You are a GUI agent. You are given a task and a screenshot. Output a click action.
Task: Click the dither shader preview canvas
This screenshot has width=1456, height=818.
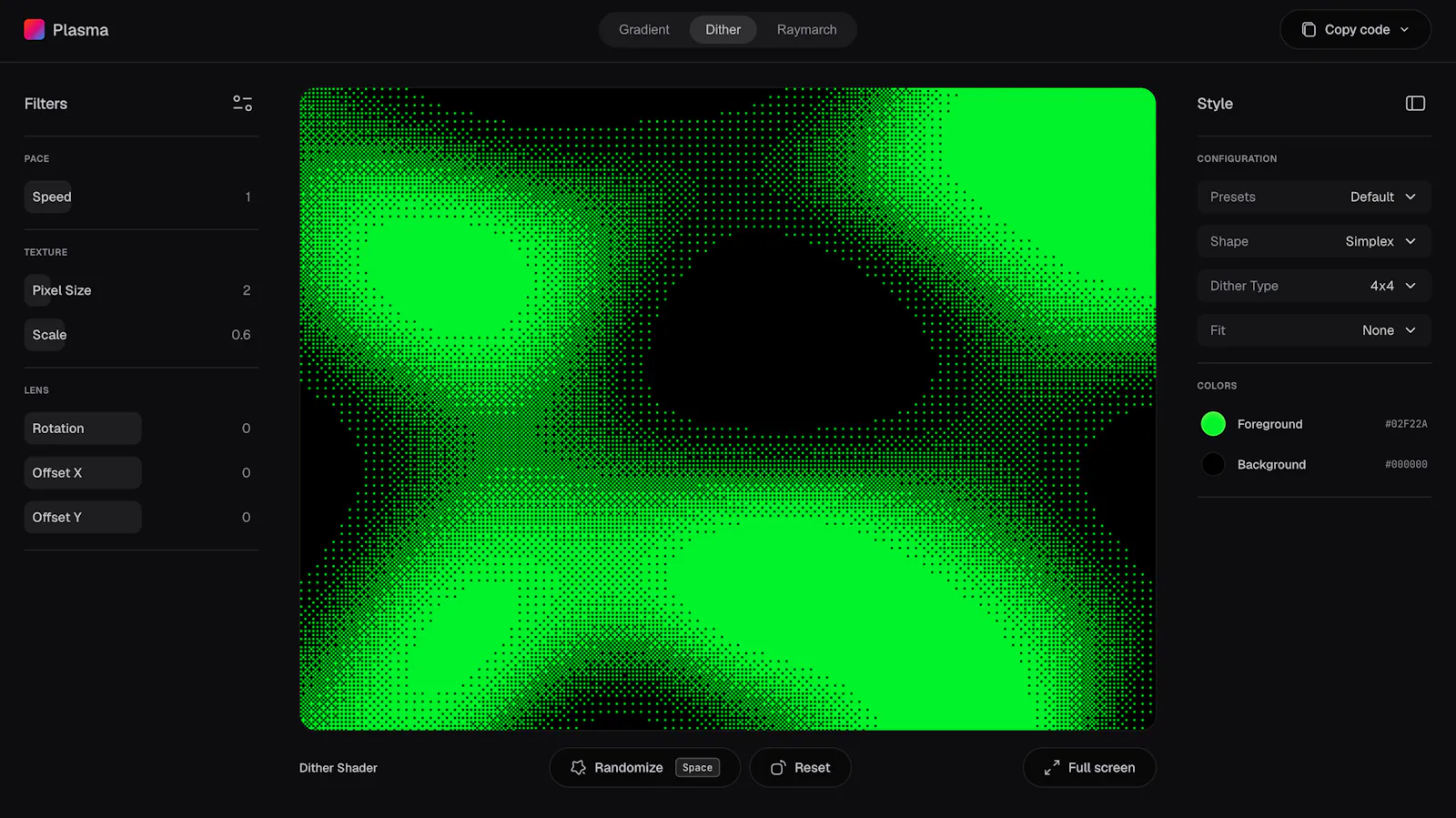728,409
